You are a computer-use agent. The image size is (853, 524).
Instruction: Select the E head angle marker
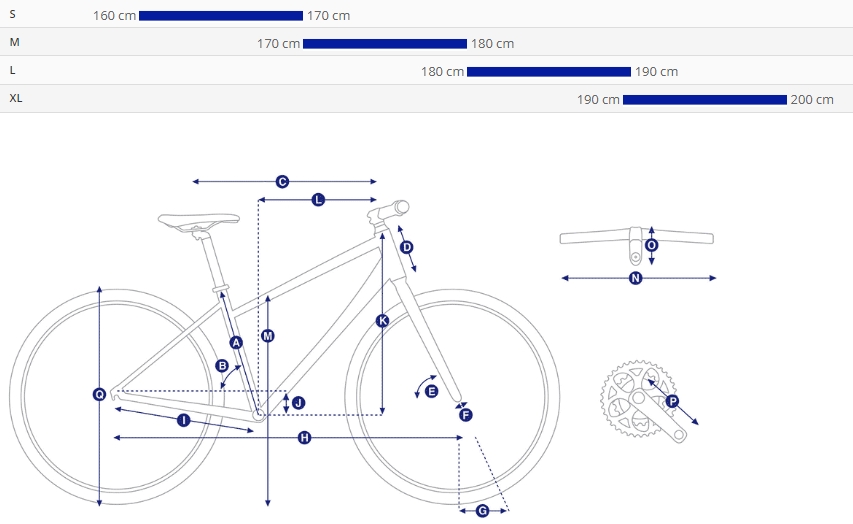coord(431,391)
